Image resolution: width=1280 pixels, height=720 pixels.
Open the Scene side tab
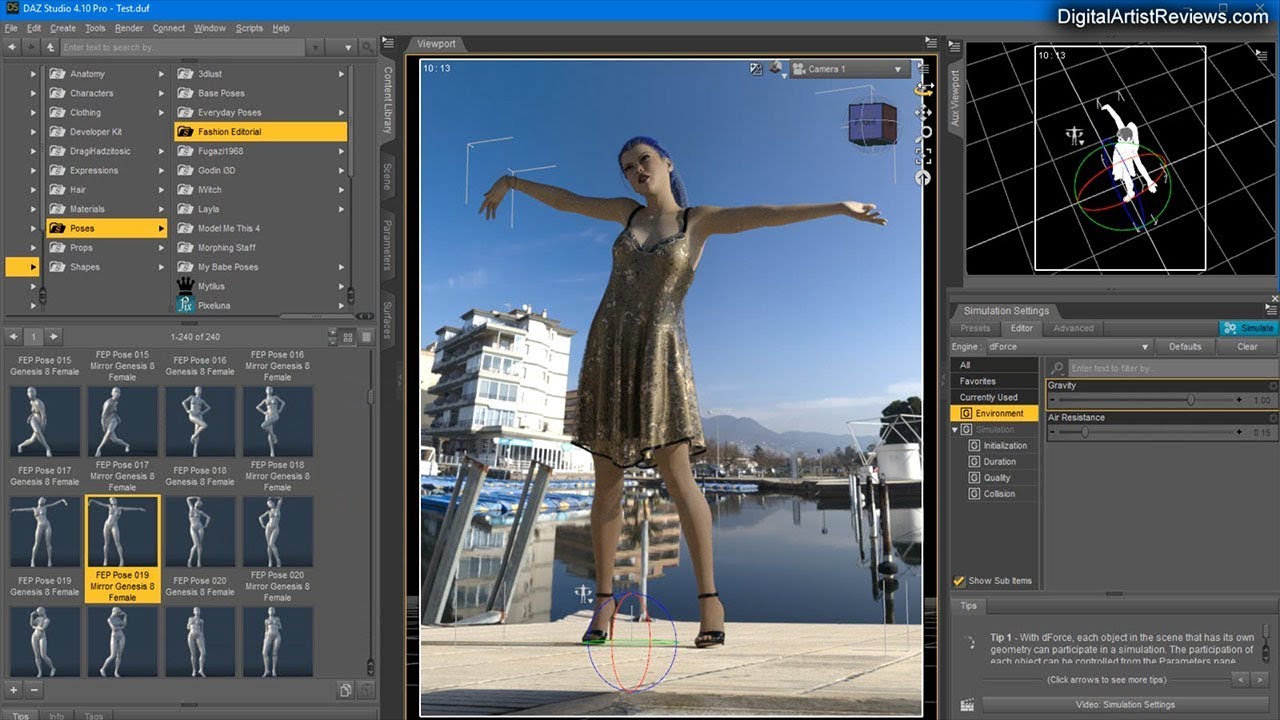pyautogui.click(x=389, y=177)
